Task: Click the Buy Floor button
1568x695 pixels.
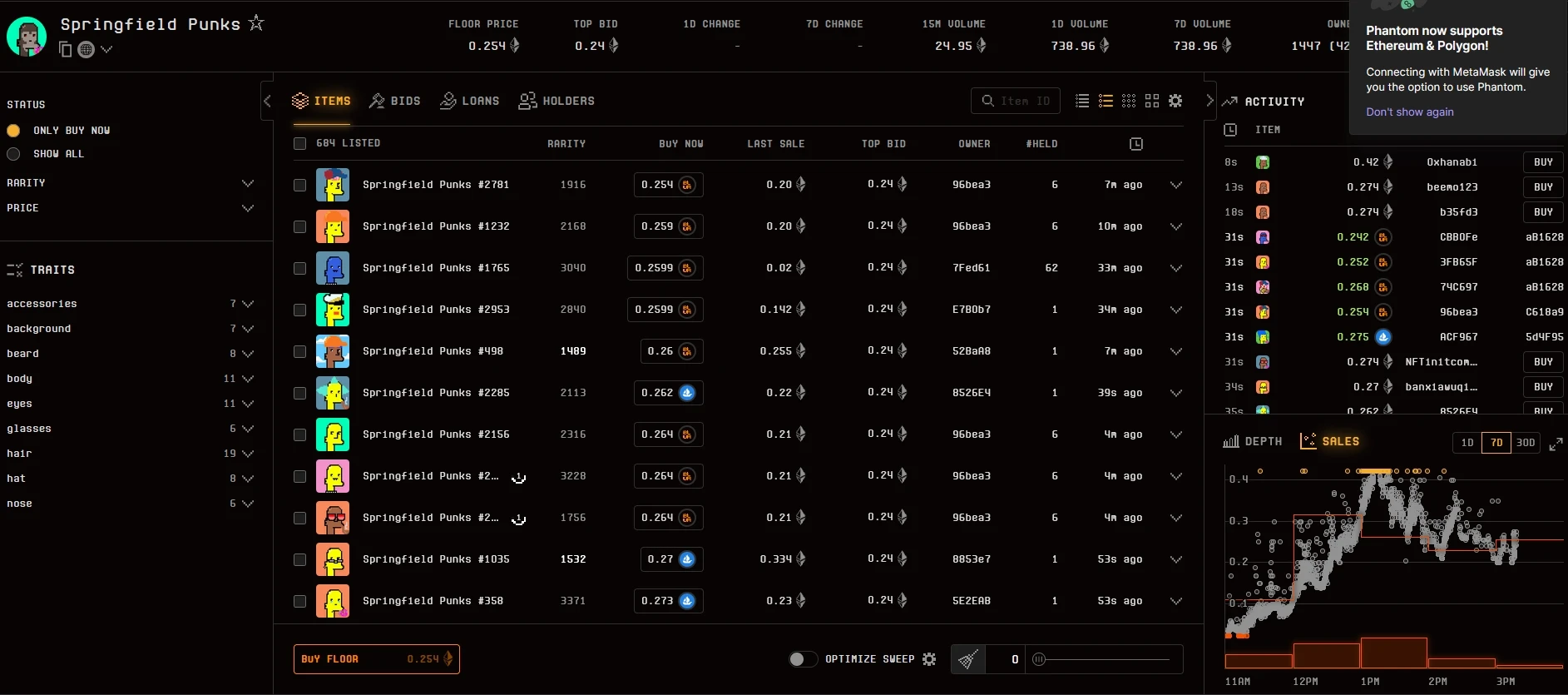Action: [376, 659]
